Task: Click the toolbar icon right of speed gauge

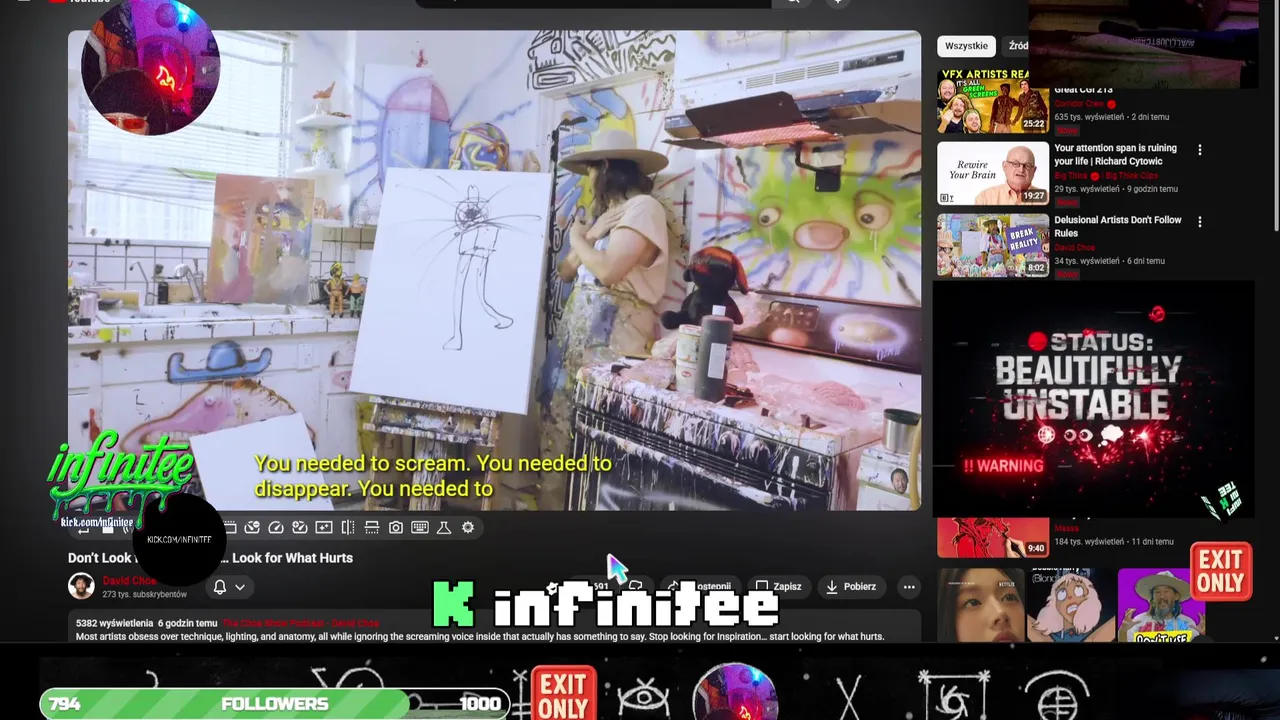Action: pos(300,527)
